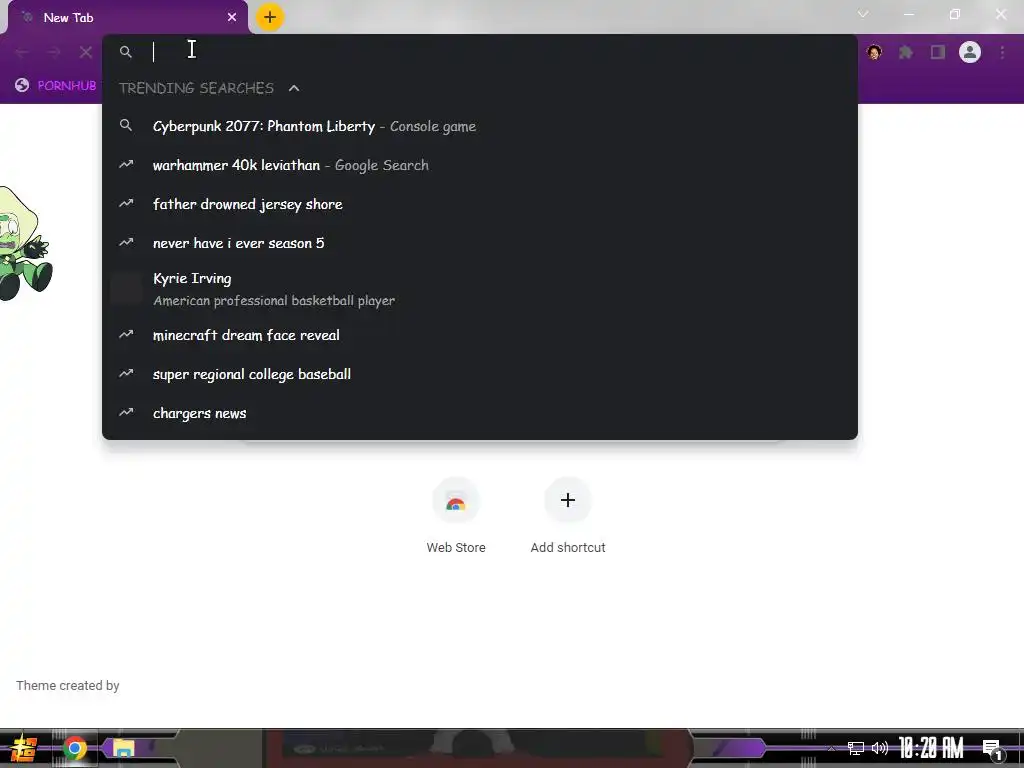Click the magnifier icon beside Cyberpunk 2077

(x=126, y=125)
